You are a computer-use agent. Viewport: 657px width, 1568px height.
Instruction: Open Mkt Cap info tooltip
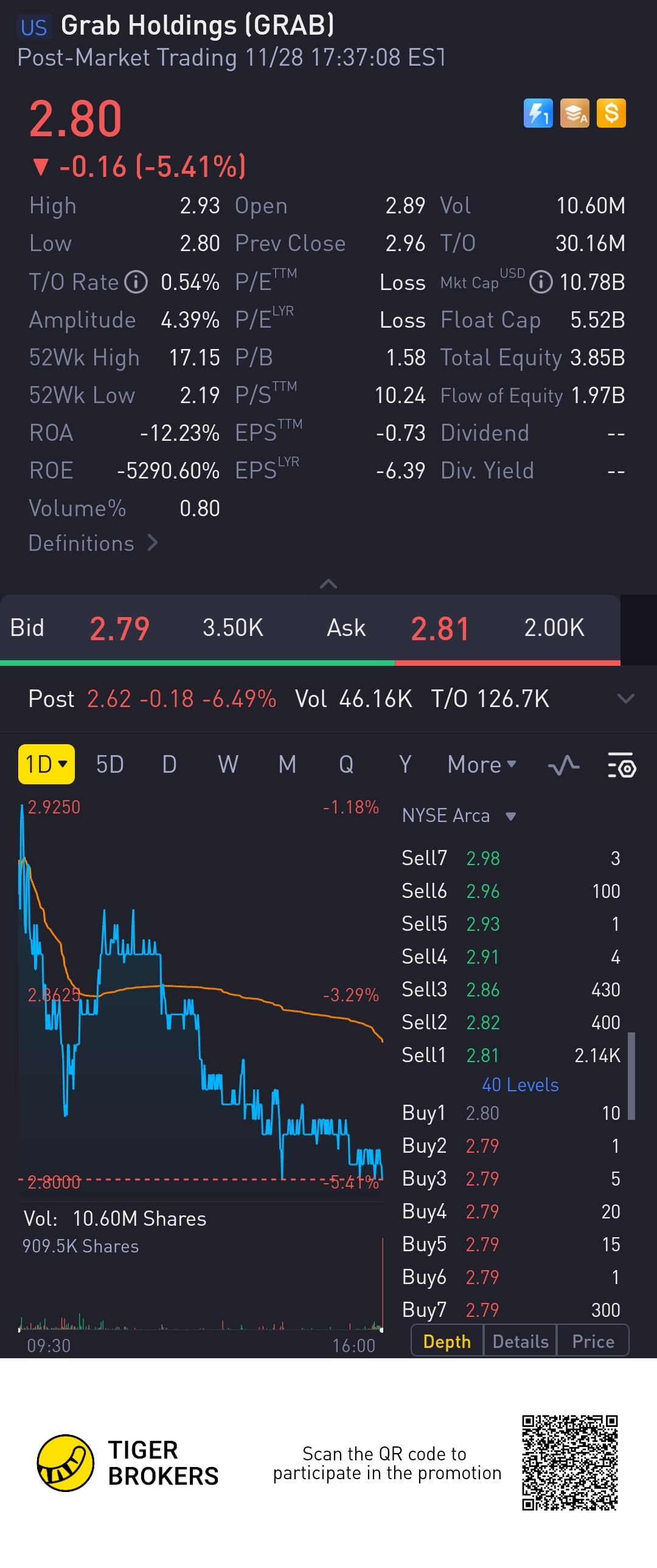541,283
